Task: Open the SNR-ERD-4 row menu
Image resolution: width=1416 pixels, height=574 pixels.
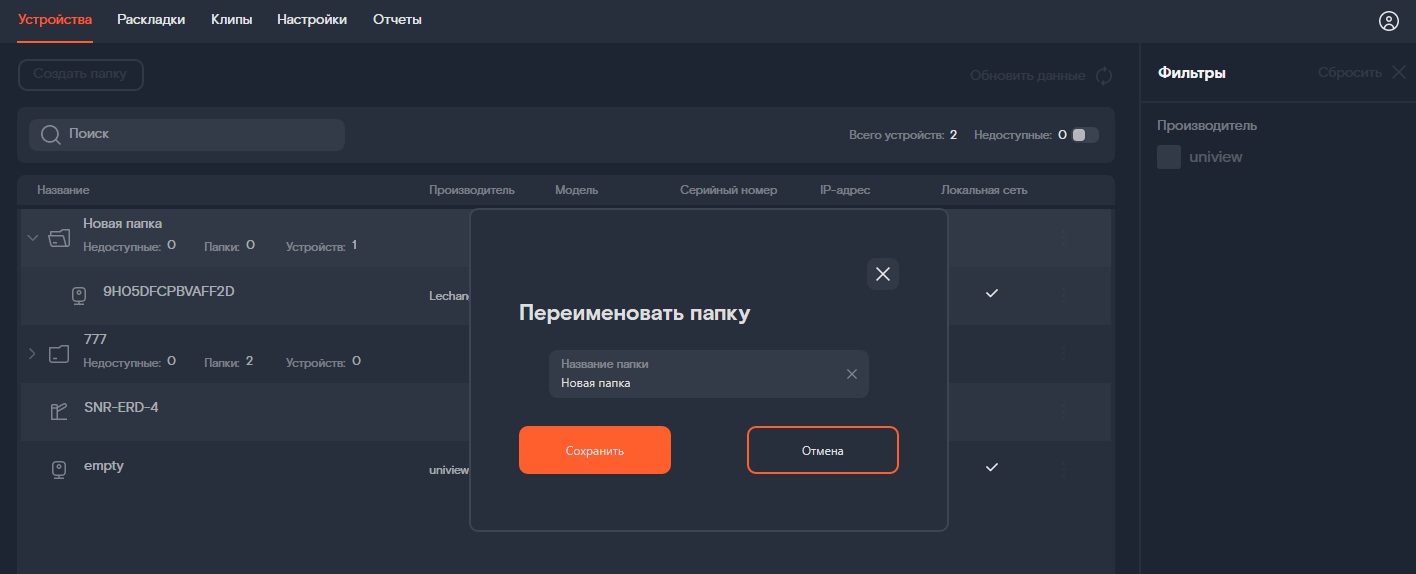Action: (x=1062, y=411)
